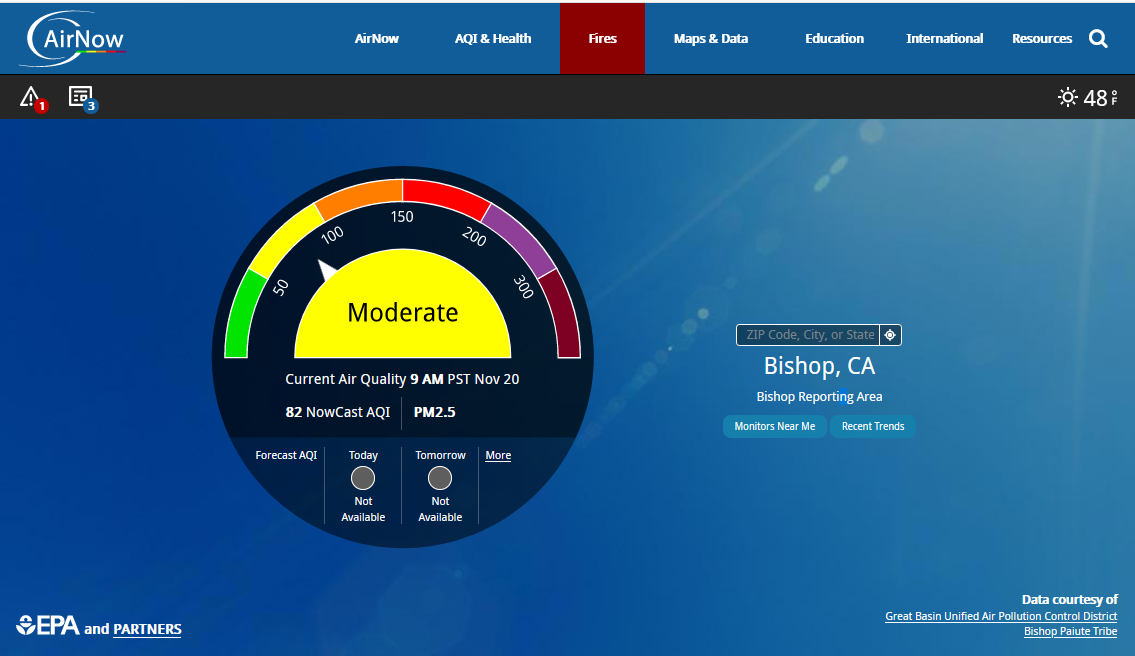This screenshot has height=656, width=1135.
Task: Open the announcements news icon
Action: tap(81, 97)
